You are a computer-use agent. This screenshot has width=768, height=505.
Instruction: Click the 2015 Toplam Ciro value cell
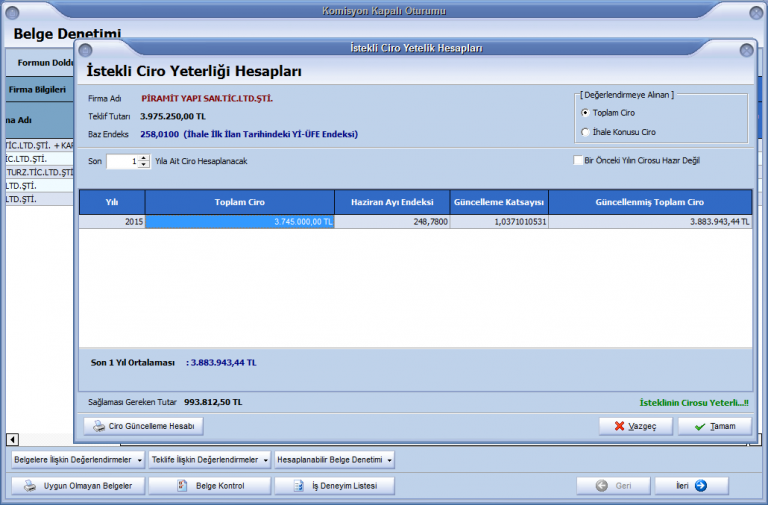click(239, 222)
